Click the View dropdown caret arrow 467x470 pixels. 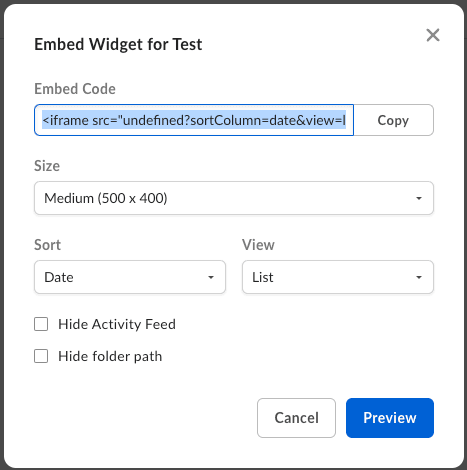[419, 277]
